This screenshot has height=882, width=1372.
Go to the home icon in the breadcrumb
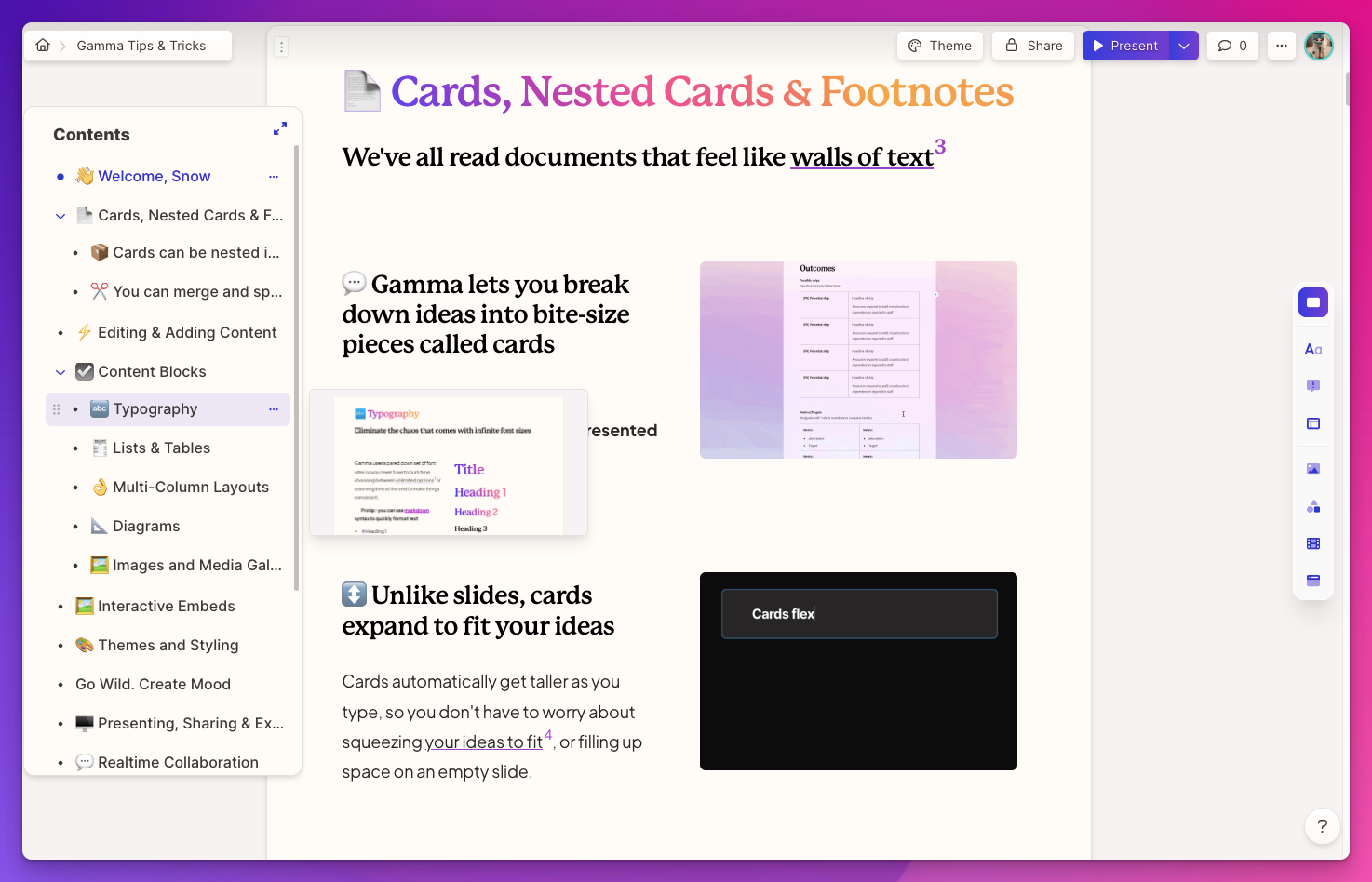43,46
